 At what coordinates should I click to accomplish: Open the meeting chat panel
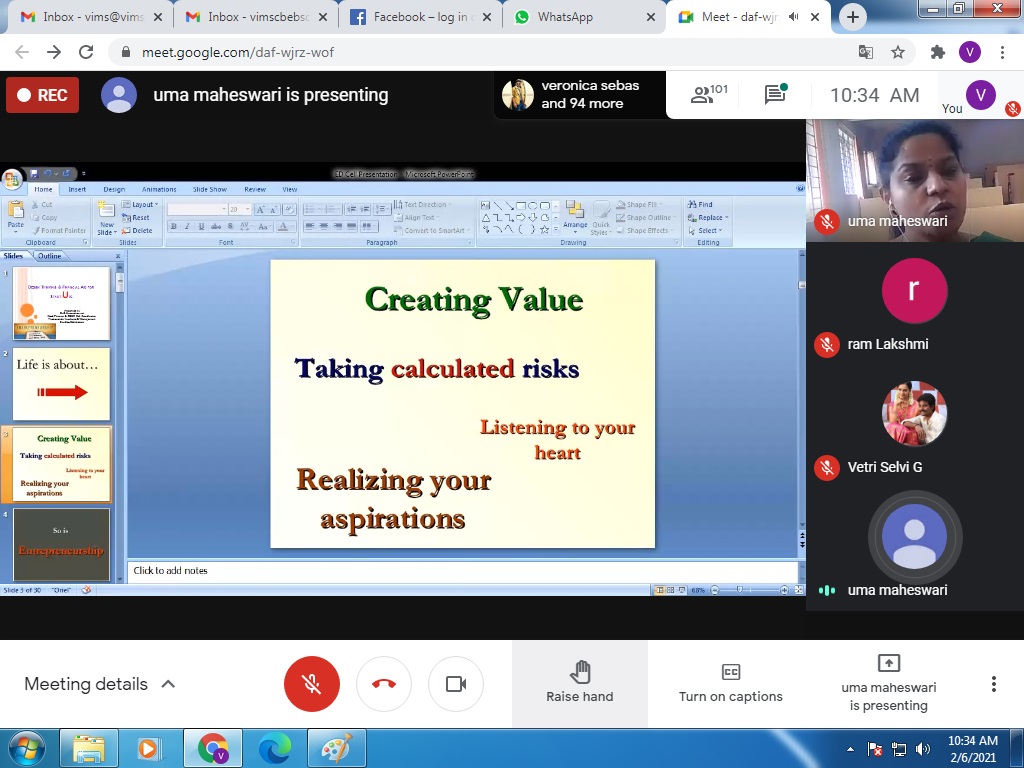775,95
